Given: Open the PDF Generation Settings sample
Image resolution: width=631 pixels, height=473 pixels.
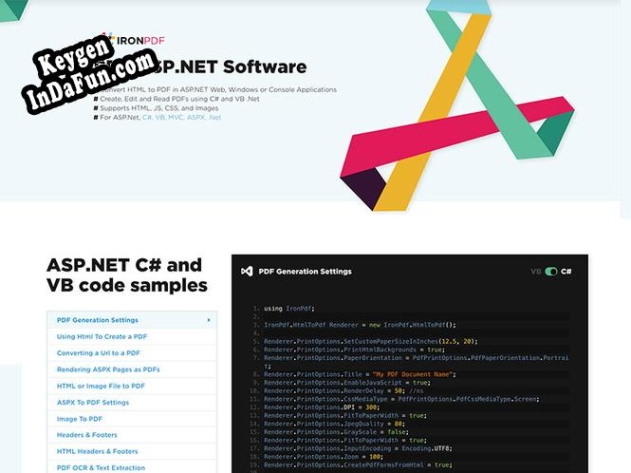Looking at the screenshot, I should [x=132, y=320].
